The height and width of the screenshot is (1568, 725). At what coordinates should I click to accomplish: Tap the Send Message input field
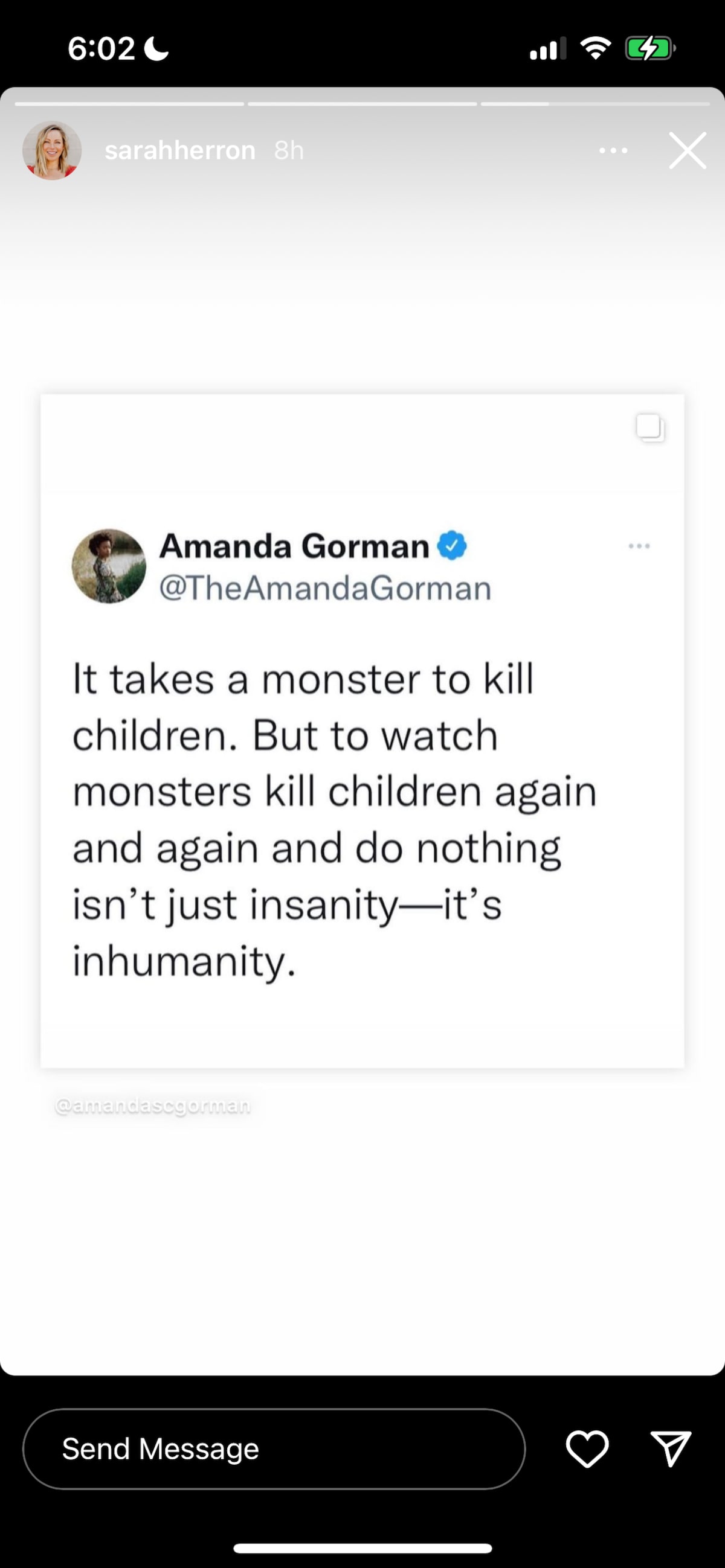[x=274, y=1448]
